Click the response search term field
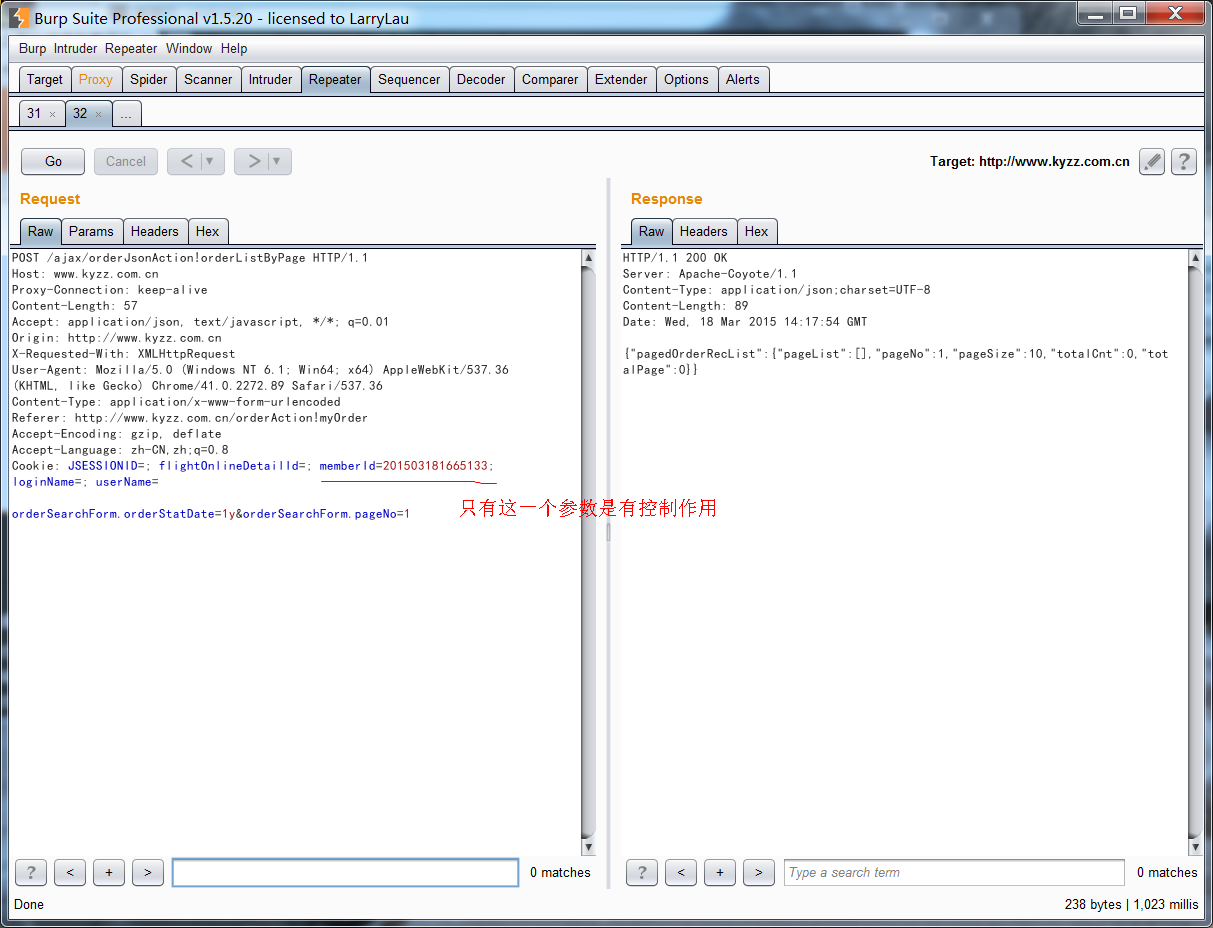Viewport: 1213px width, 928px height. click(954, 873)
